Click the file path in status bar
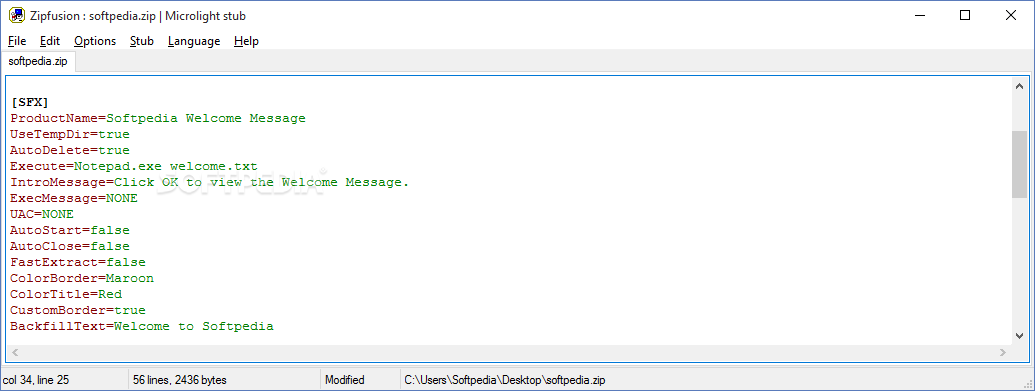 (x=504, y=380)
